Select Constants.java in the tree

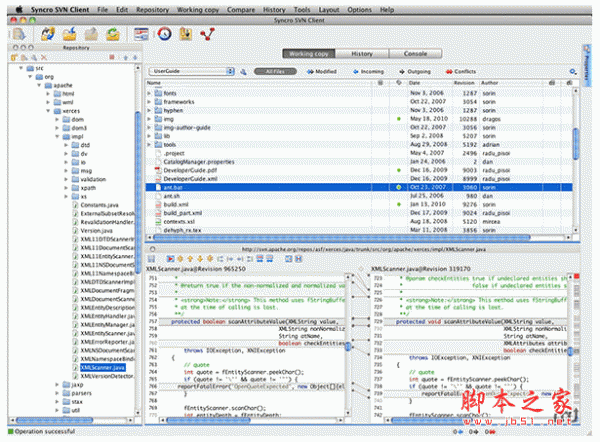99,205
